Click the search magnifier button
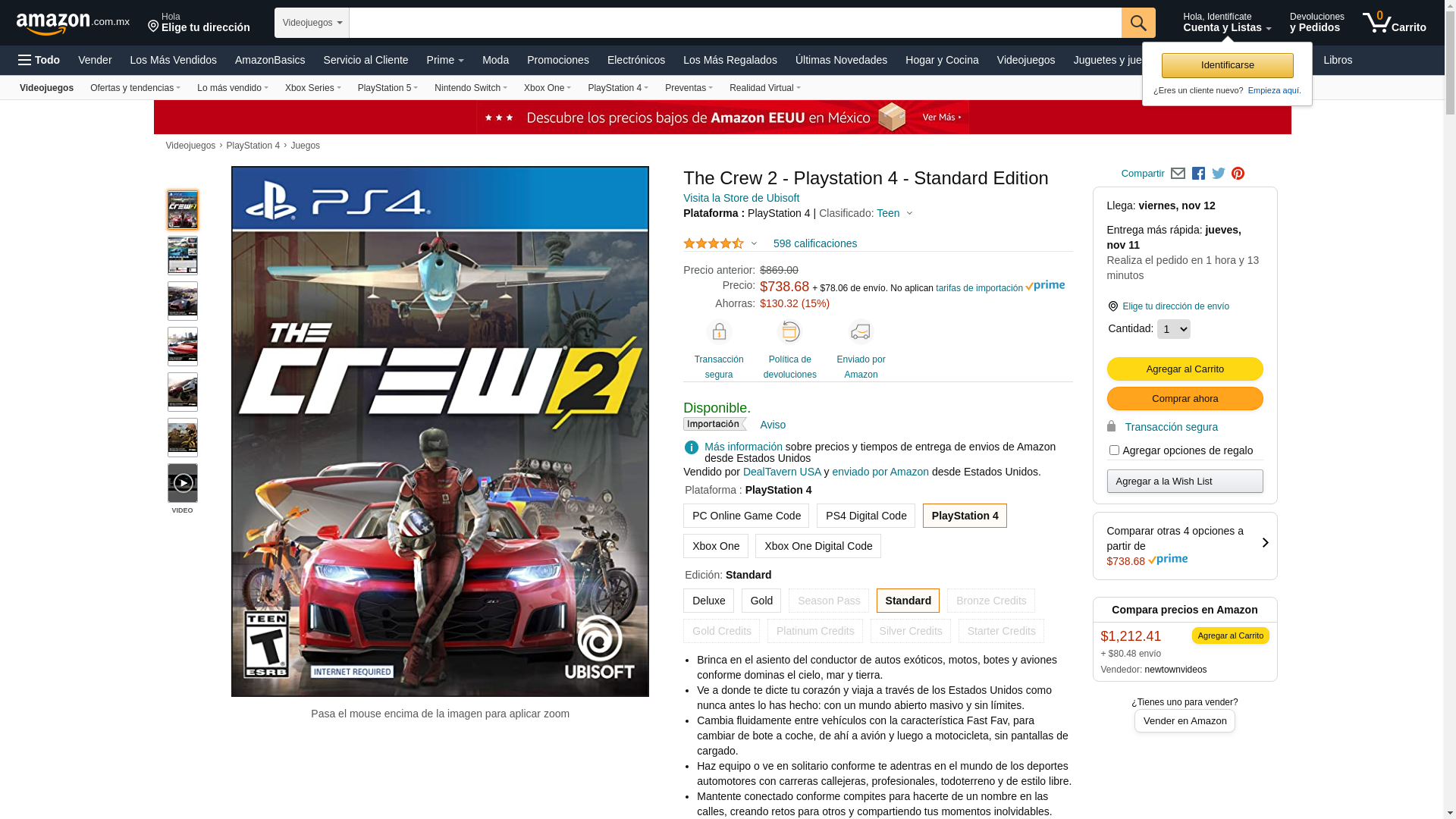The image size is (1456, 819). 1138,23
